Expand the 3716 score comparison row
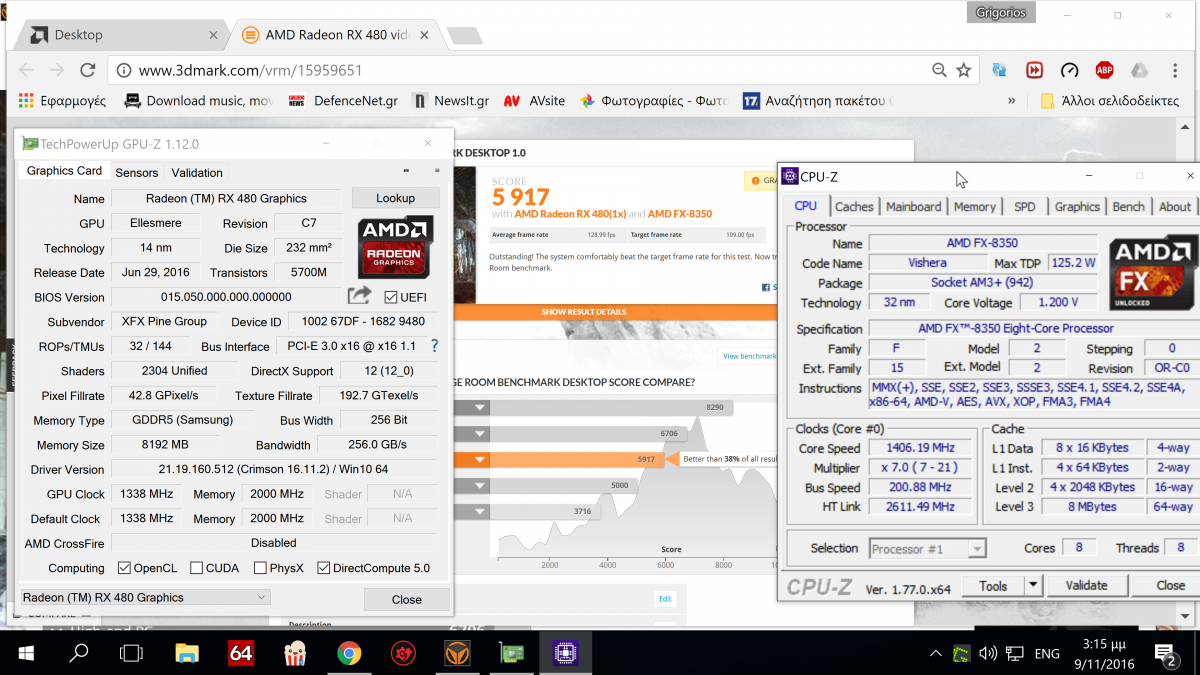 point(480,511)
